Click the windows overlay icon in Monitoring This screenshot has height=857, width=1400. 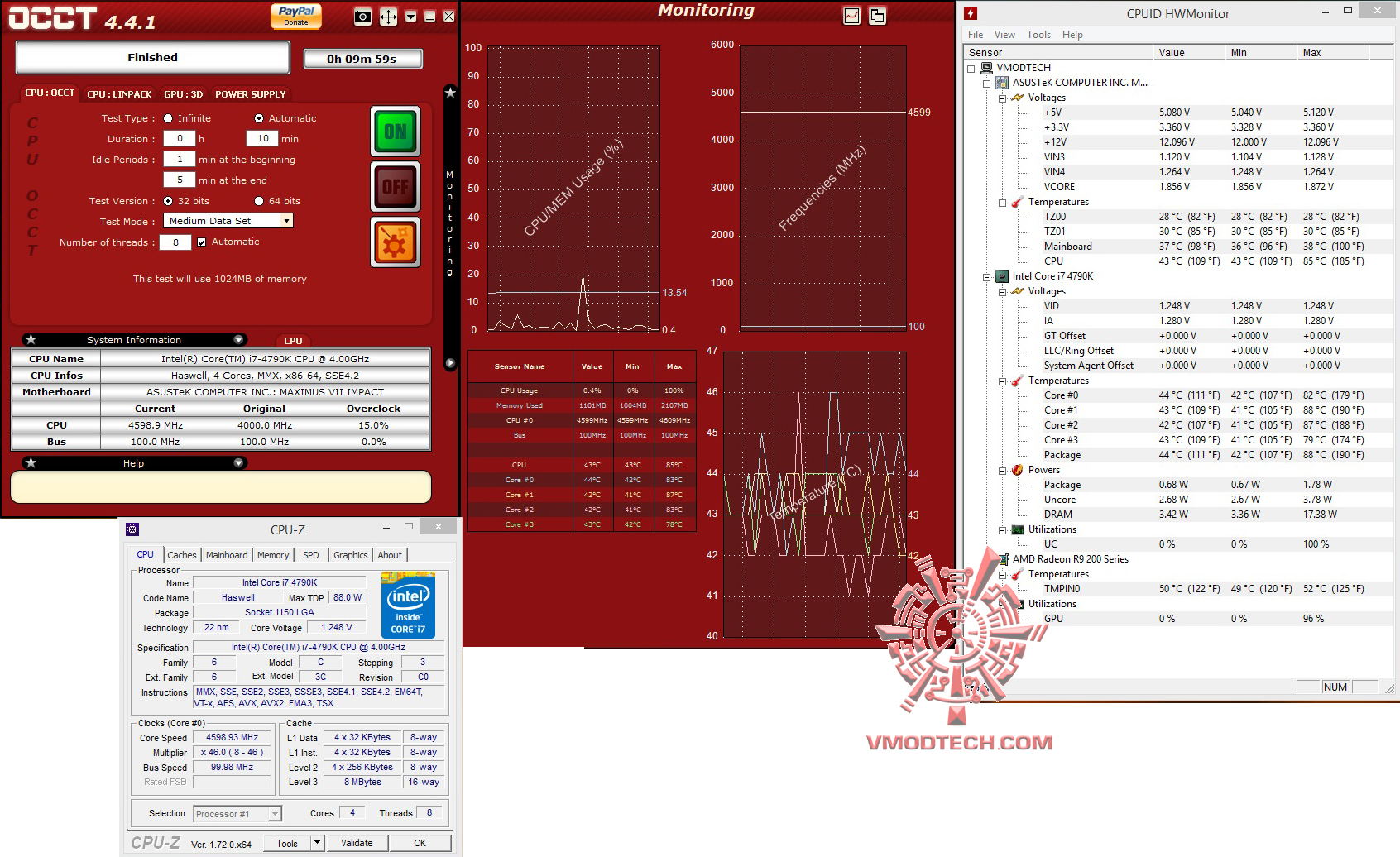click(877, 15)
